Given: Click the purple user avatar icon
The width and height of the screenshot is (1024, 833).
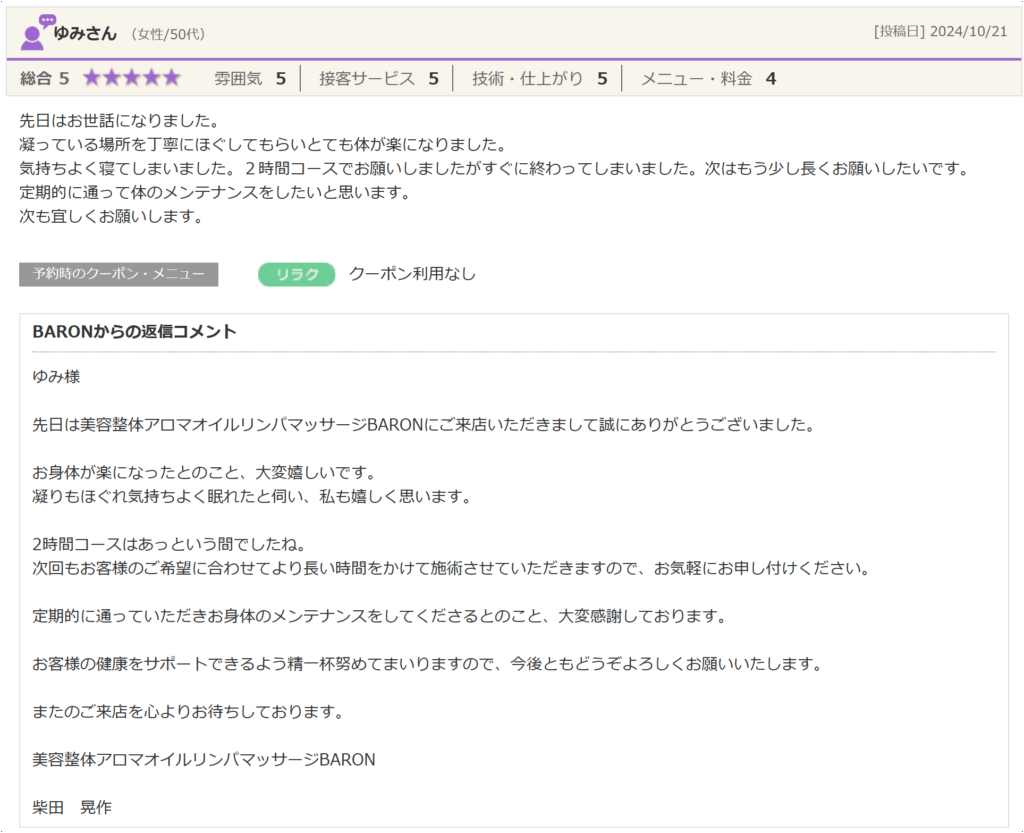Looking at the screenshot, I should [37, 32].
